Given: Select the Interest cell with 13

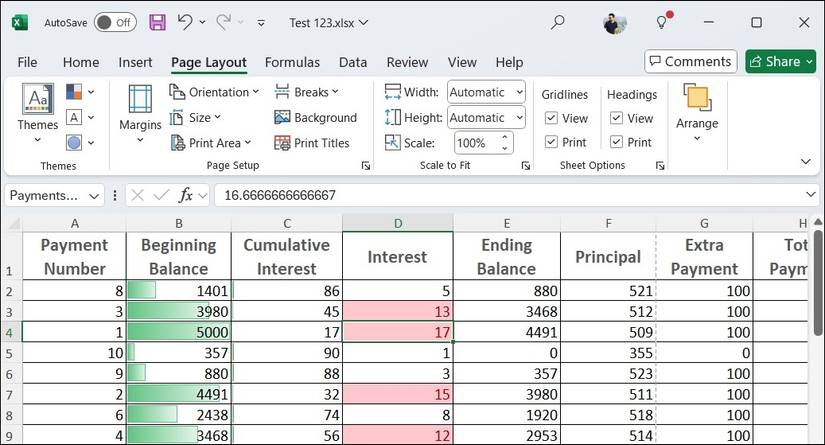Looking at the screenshot, I should tap(398, 312).
